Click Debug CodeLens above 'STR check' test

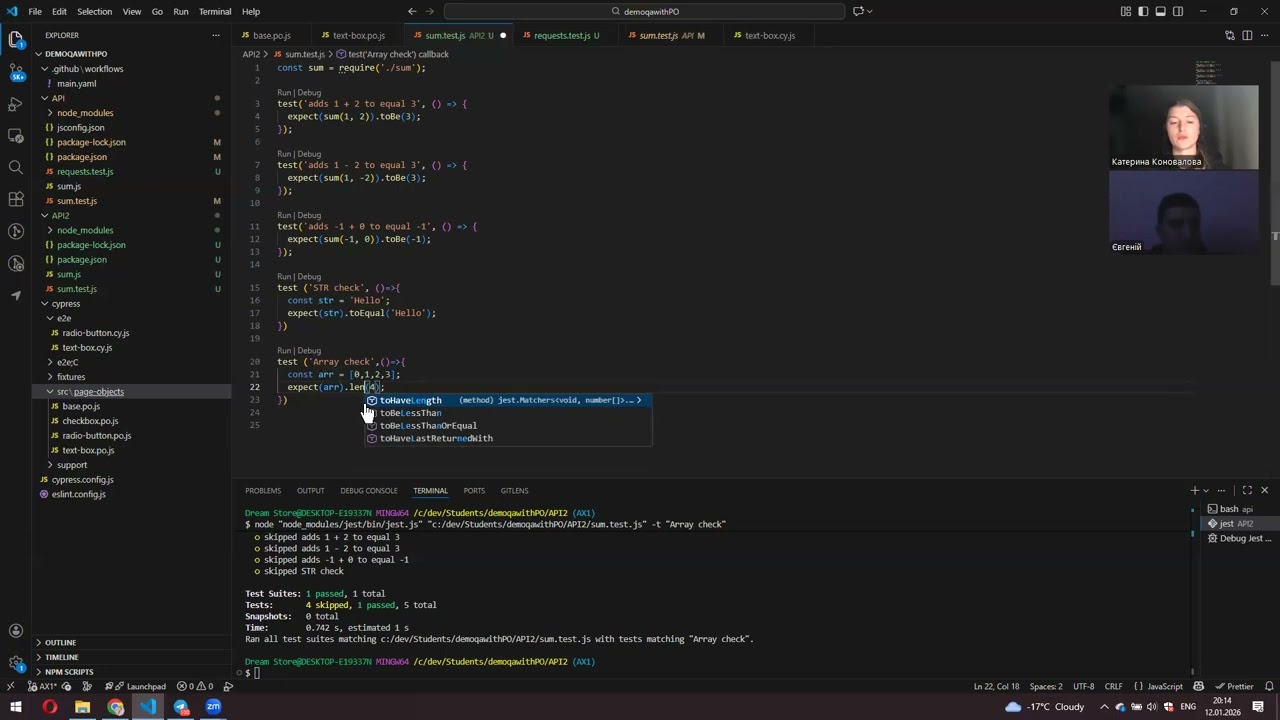[309, 276]
